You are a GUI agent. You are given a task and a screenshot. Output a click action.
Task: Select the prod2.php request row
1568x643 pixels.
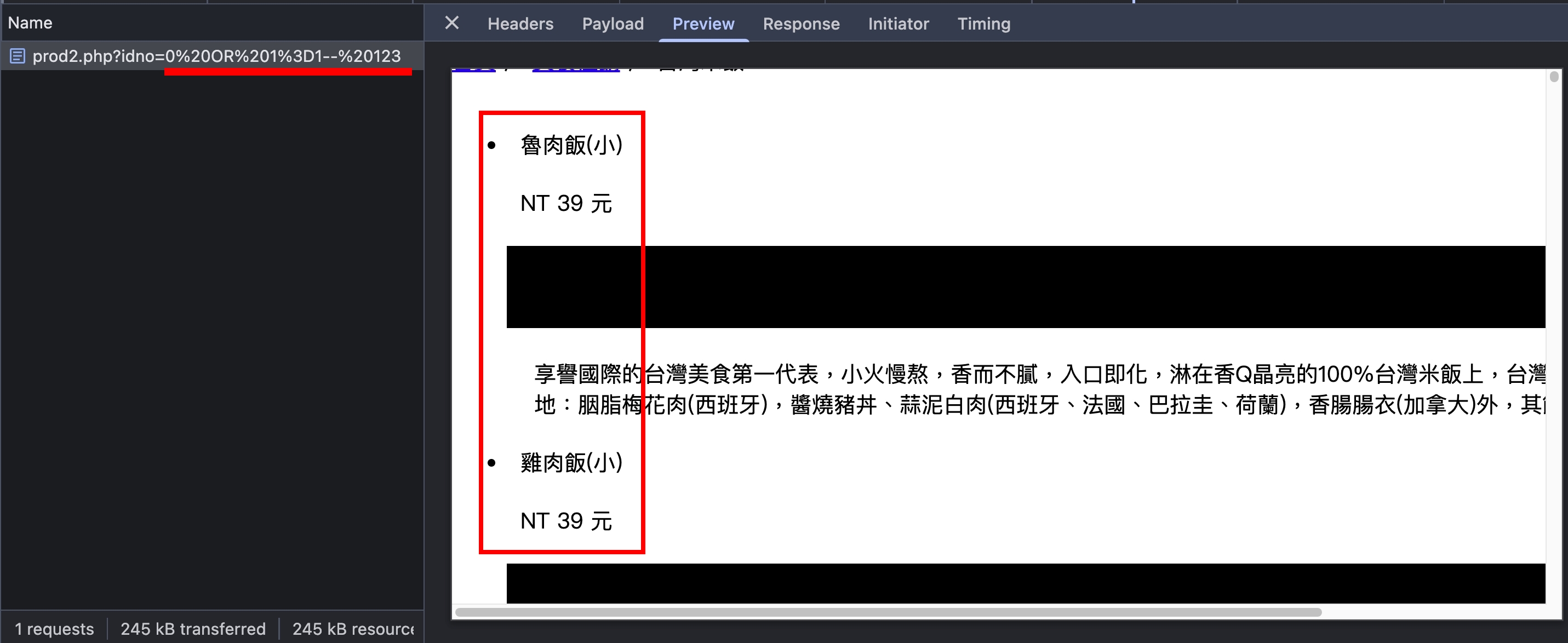coord(212,56)
